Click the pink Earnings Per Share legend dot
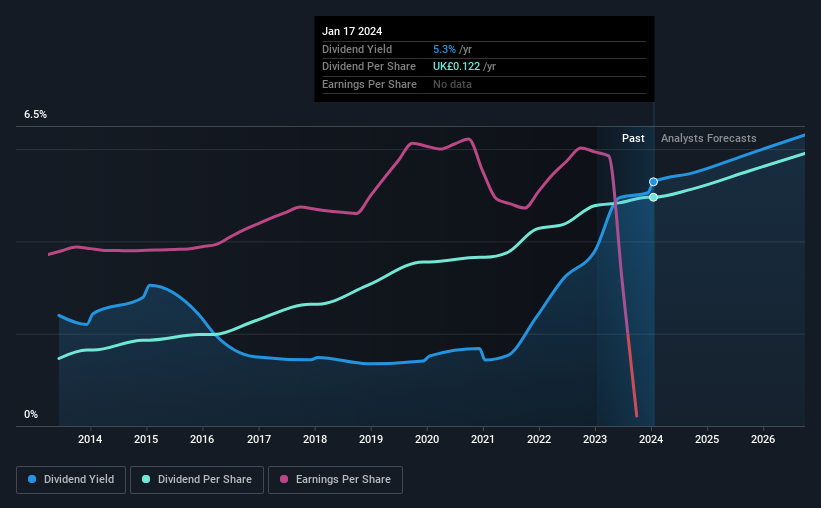 tap(284, 479)
